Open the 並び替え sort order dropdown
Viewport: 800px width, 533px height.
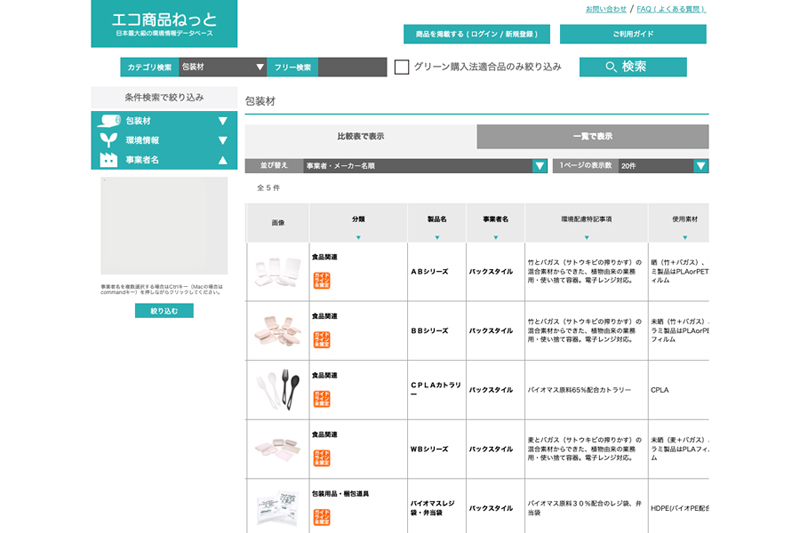[x=425, y=166]
